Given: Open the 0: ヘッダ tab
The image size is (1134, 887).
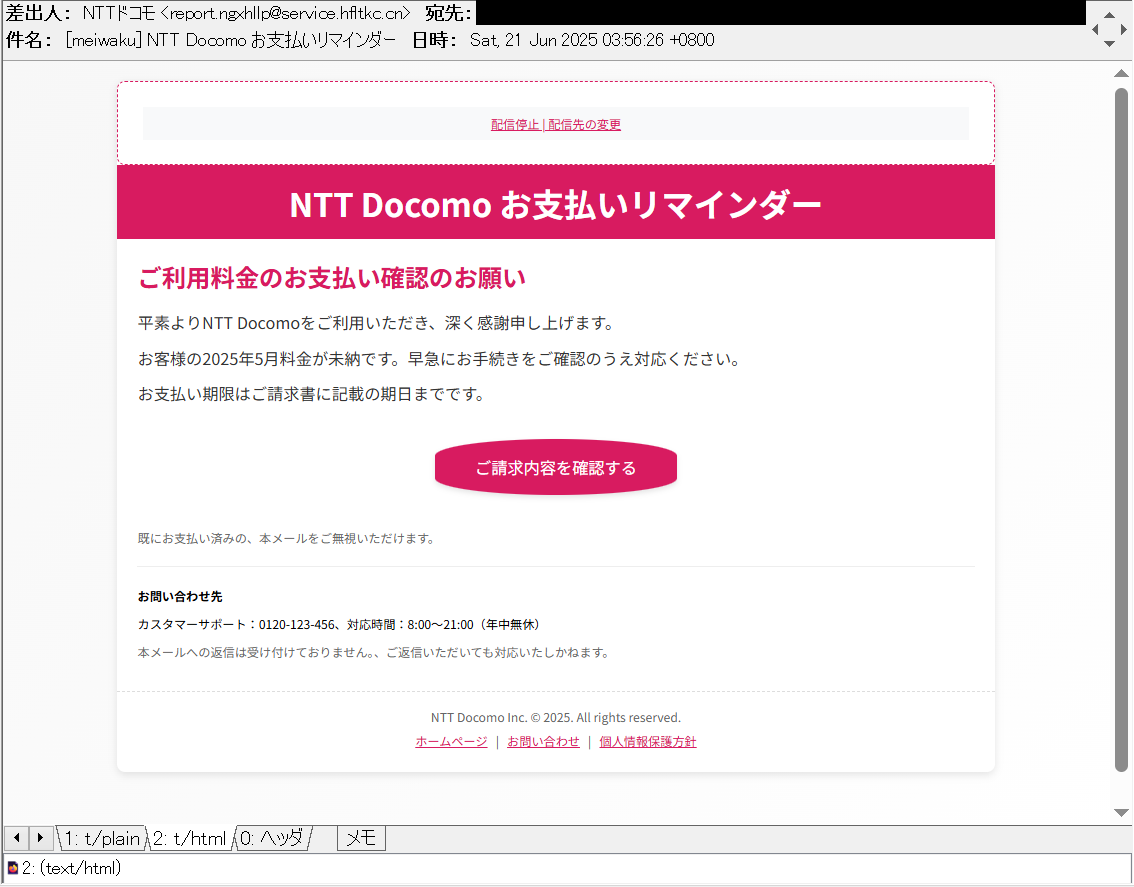Looking at the screenshot, I should point(272,838).
